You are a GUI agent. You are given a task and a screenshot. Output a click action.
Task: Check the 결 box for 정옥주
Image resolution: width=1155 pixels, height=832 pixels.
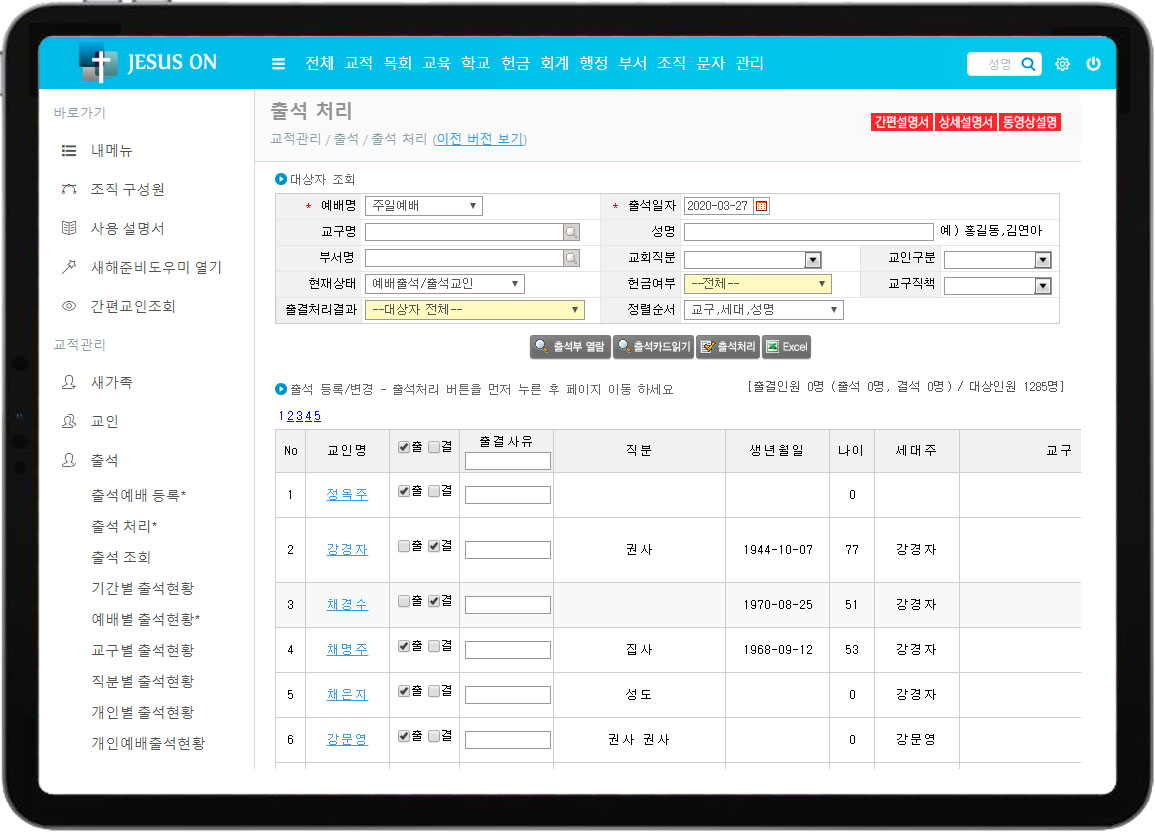pyautogui.click(x=434, y=491)
